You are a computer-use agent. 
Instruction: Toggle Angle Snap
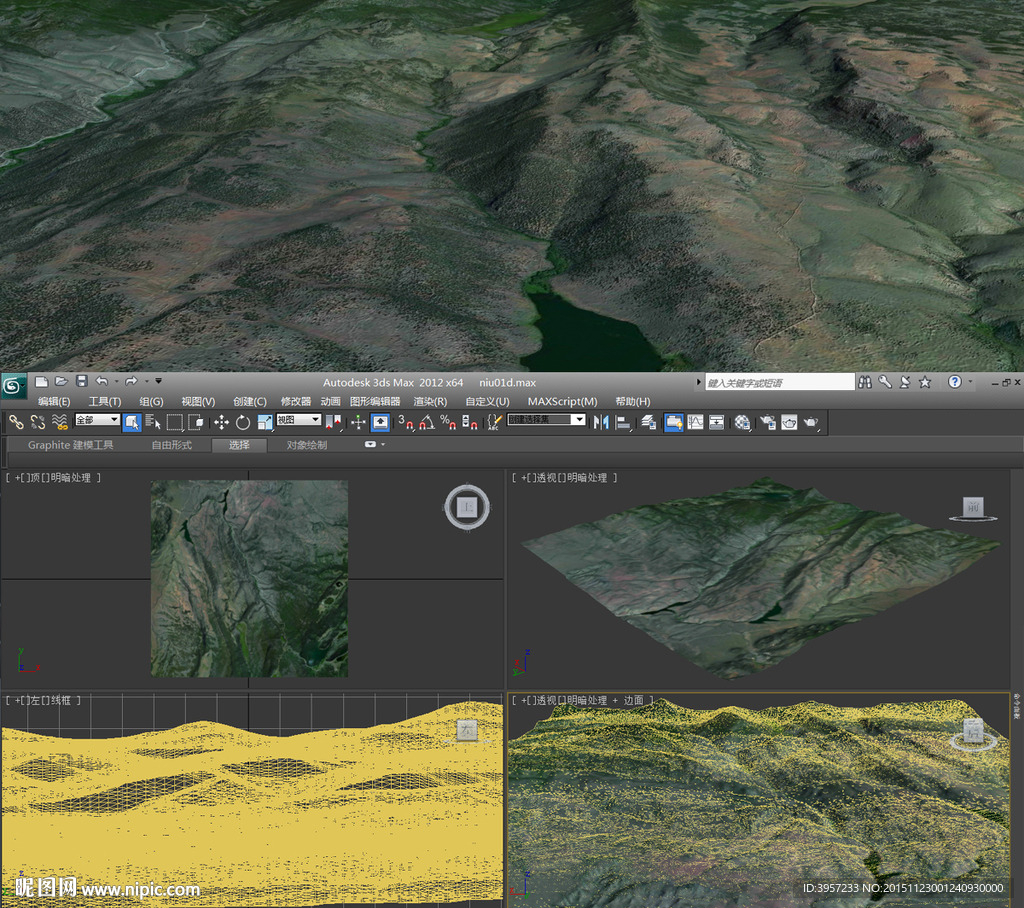click(x=427, y=423)
